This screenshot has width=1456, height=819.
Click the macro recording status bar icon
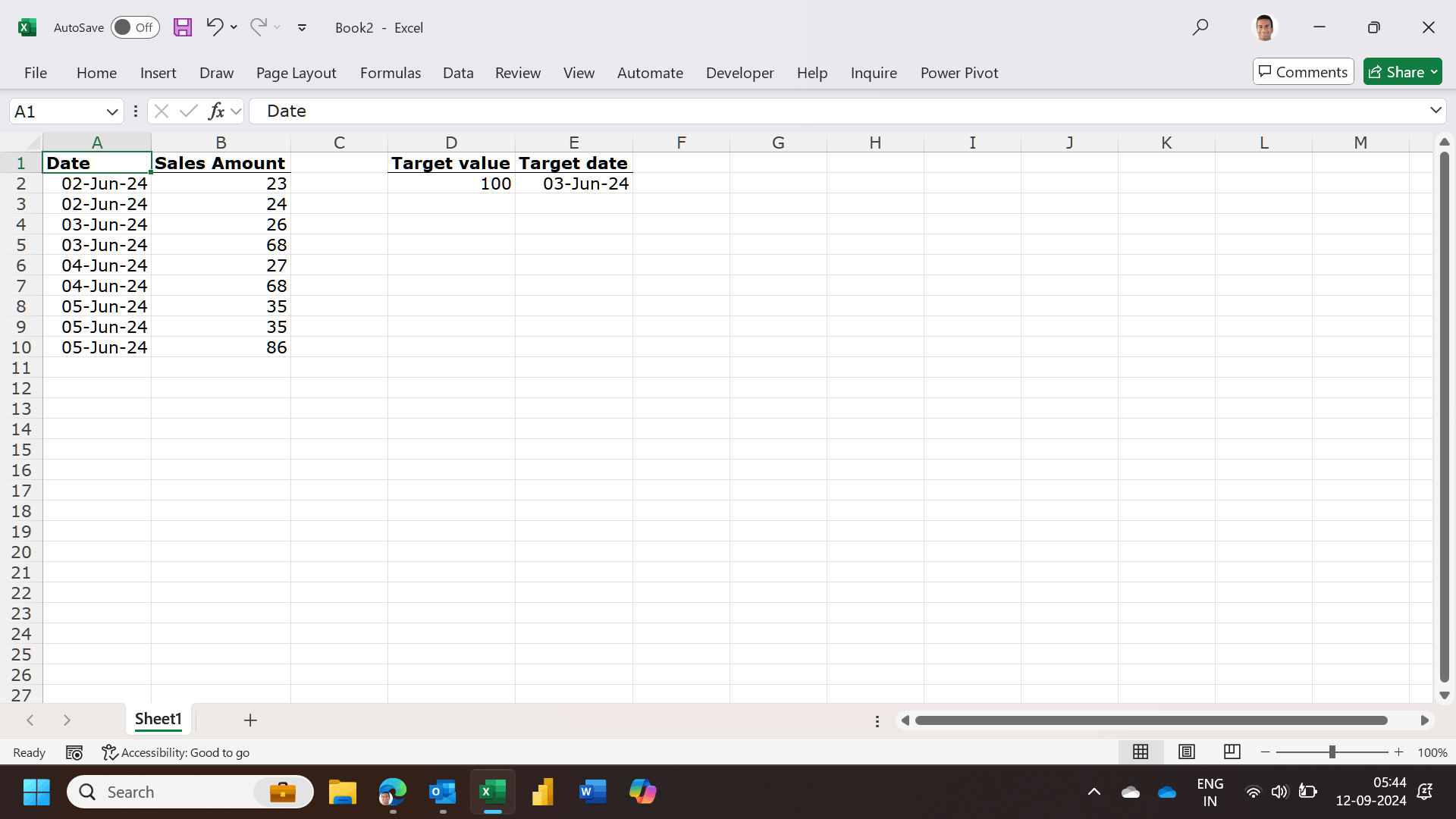point(74,752)
